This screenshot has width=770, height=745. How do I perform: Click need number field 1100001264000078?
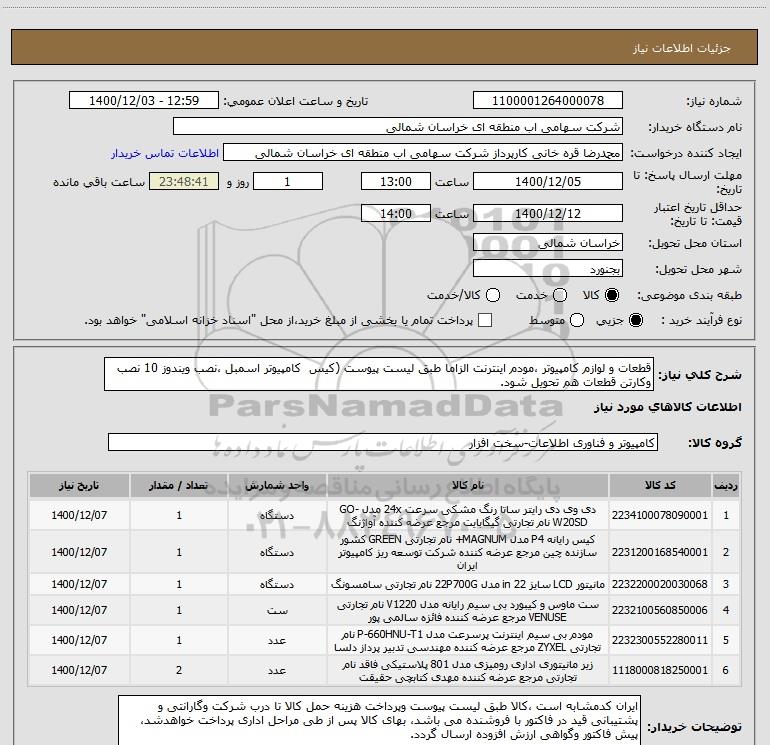pyautogui.click(x=548, y=101)
